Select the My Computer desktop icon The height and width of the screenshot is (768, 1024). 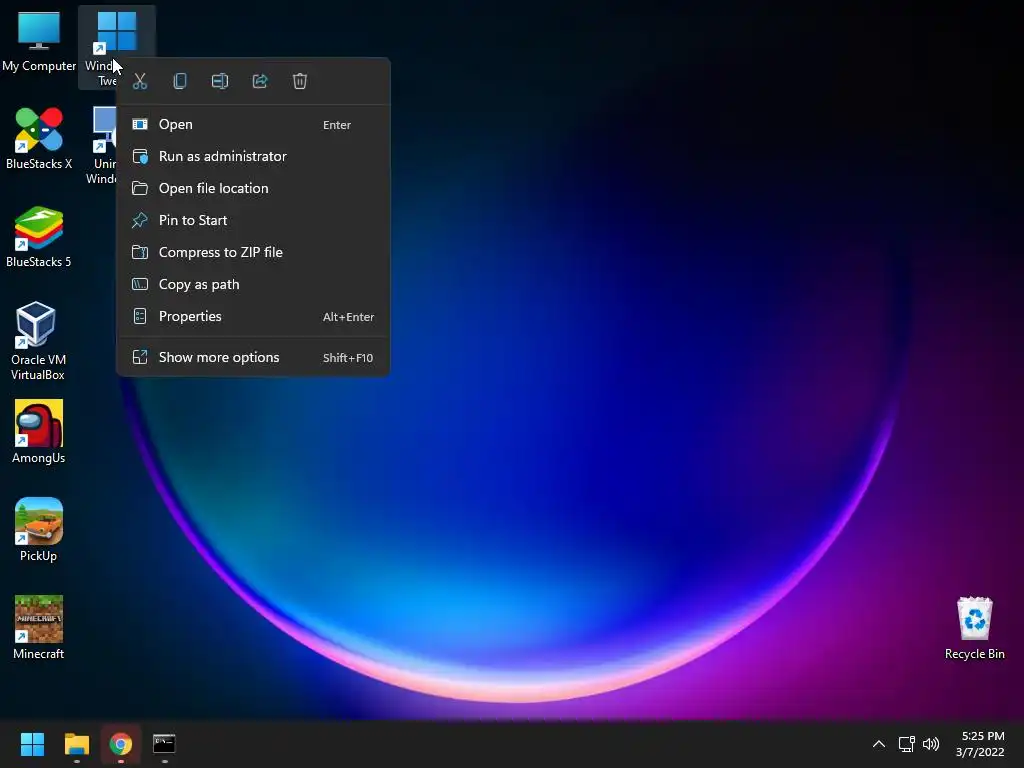pyautogui.click(x=39, y=41)
